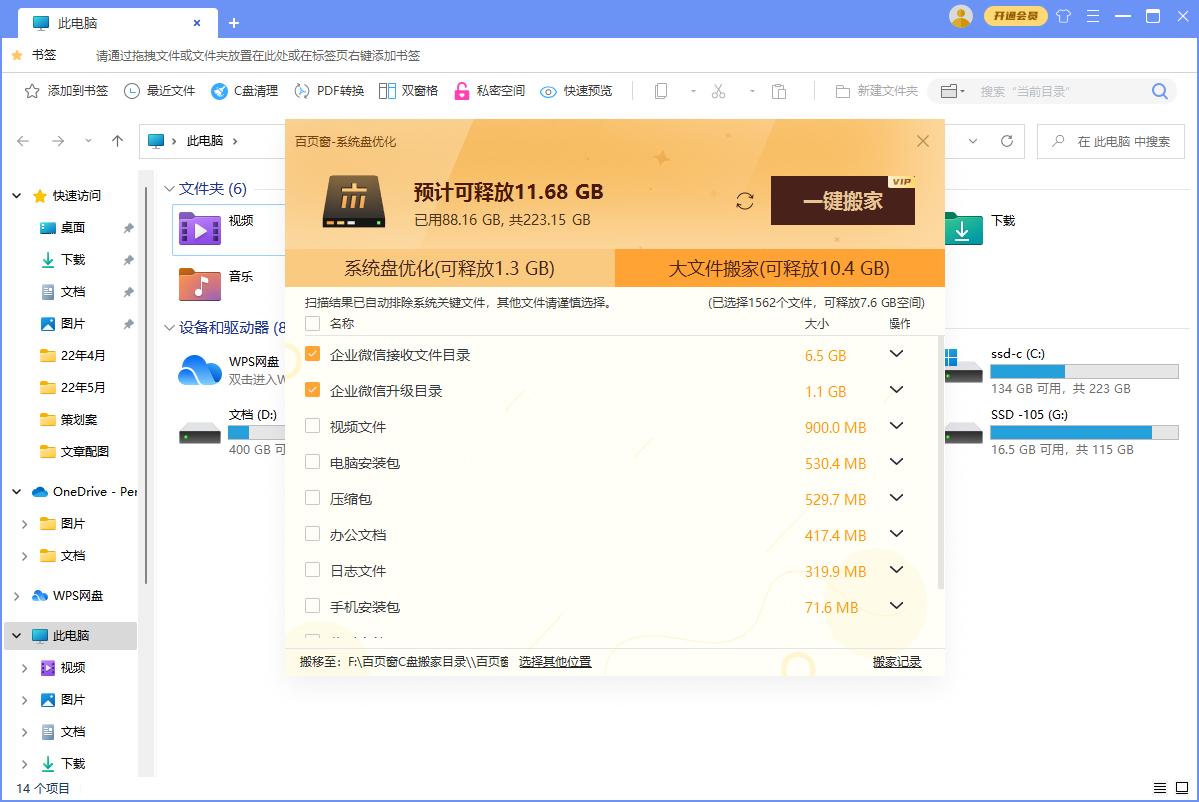1199x802 pixels.
Task: Open the 选择其他位置 link
Action: [556, 661]
